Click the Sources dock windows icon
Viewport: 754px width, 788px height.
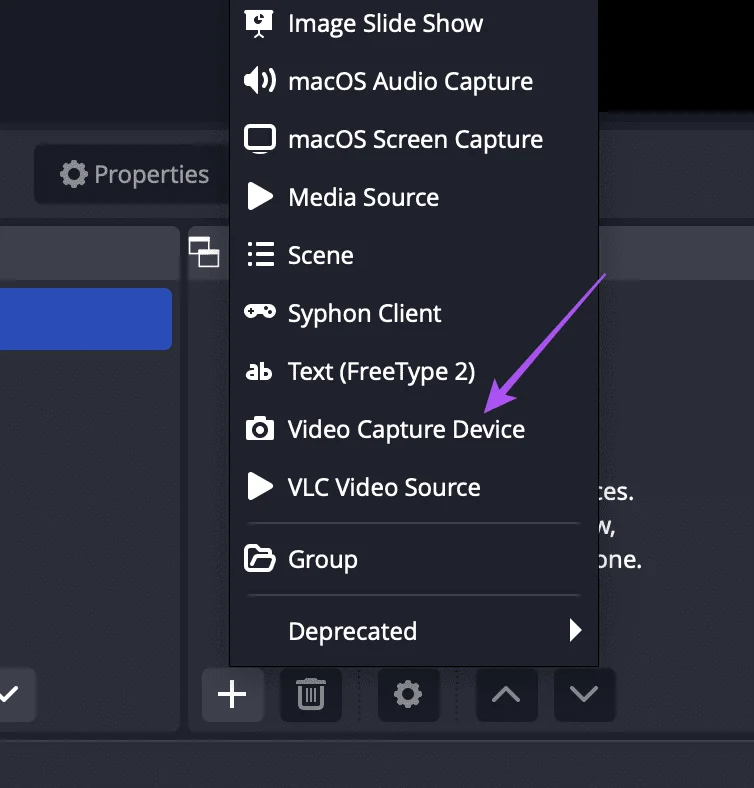coord(204,252)
